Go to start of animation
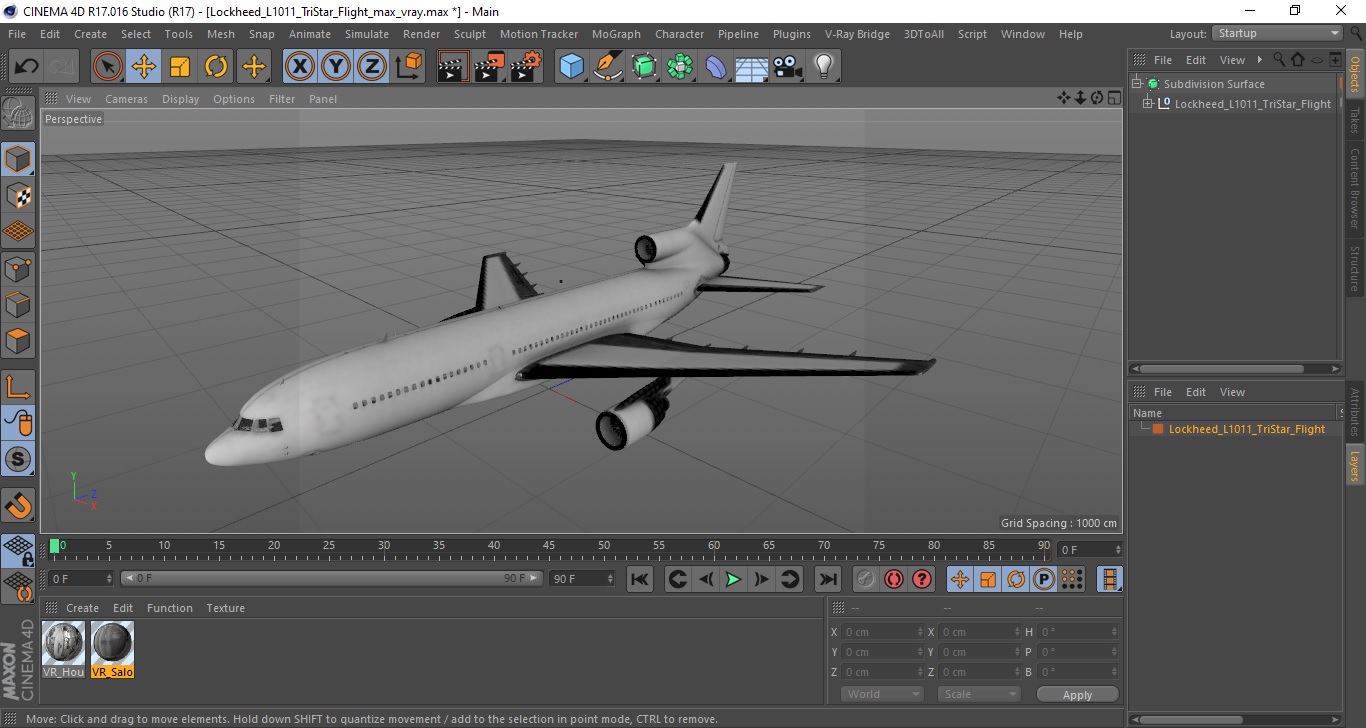This screenshot has width=1366, height=728. click(x=640, y=579)
